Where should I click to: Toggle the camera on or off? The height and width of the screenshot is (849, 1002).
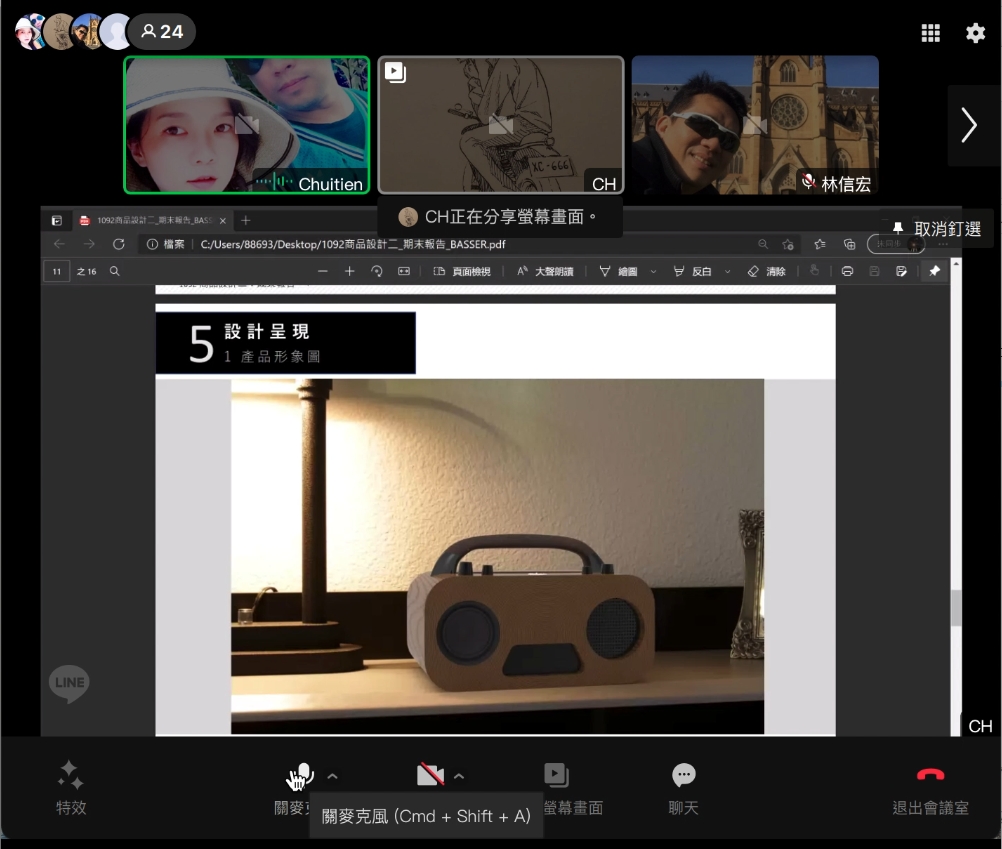coord(430,775)
